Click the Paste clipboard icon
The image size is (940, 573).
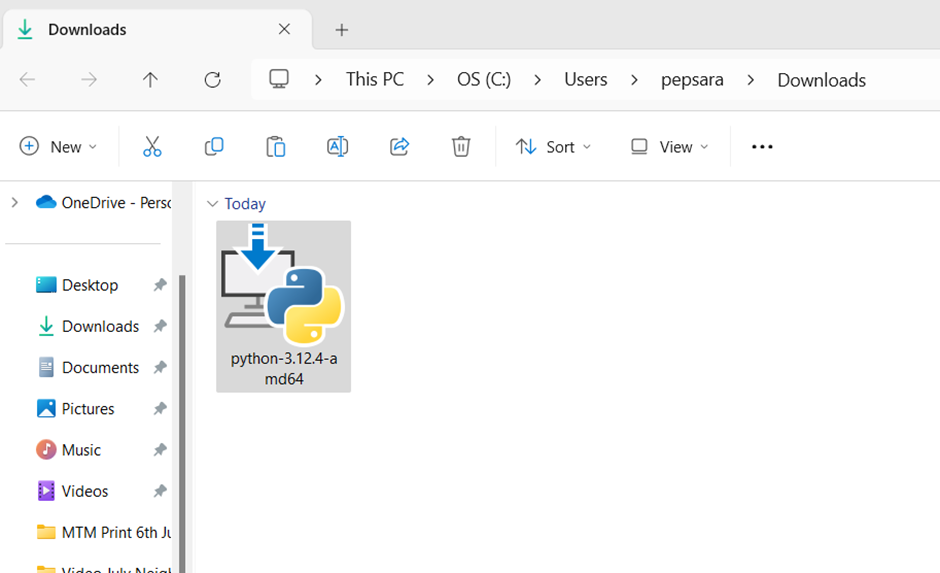tap(275, 146)
